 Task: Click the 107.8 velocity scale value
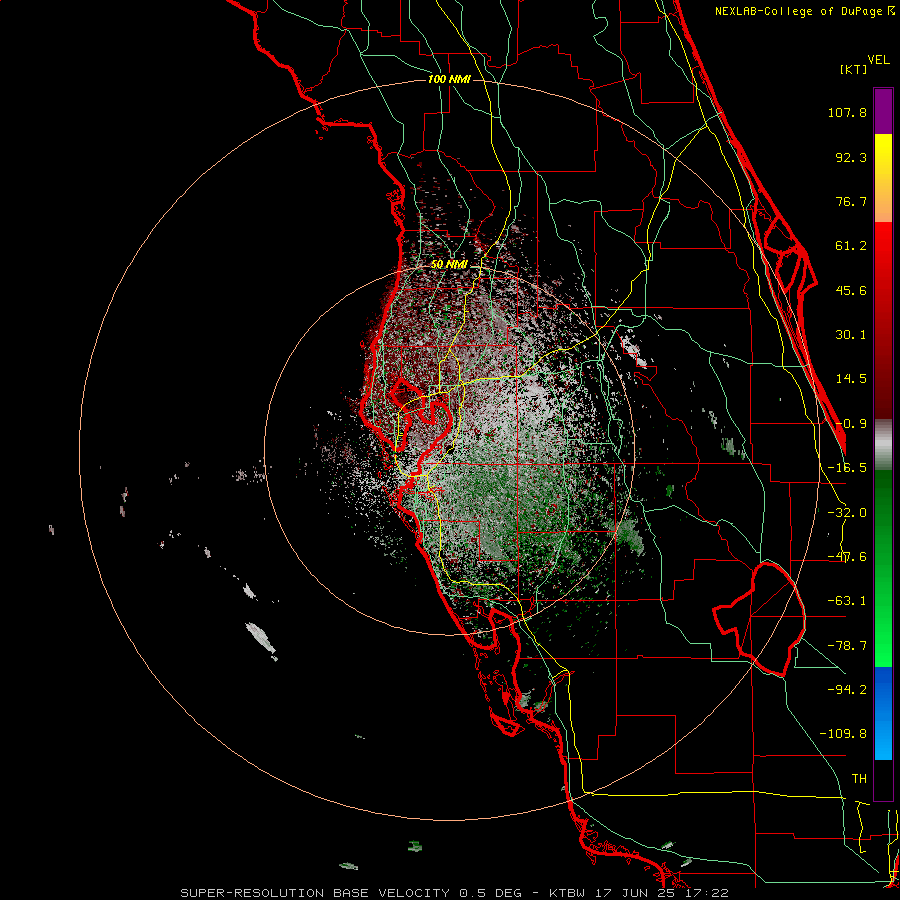[847, 112]
